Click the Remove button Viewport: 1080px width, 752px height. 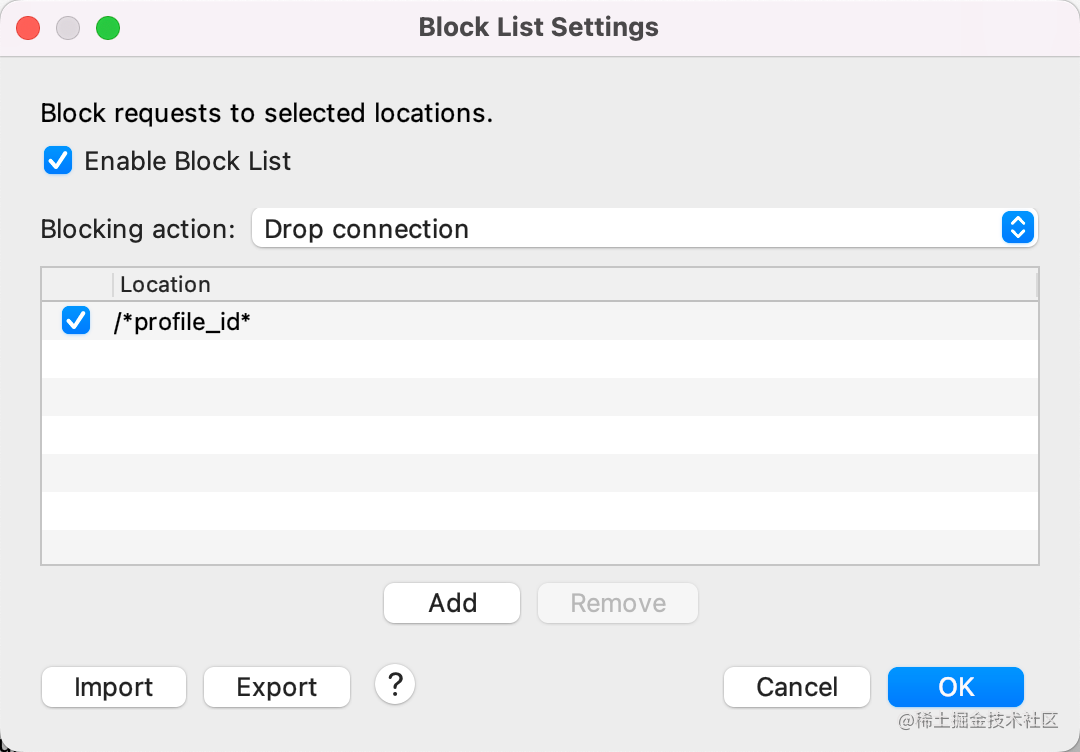(x=618, y=603)
